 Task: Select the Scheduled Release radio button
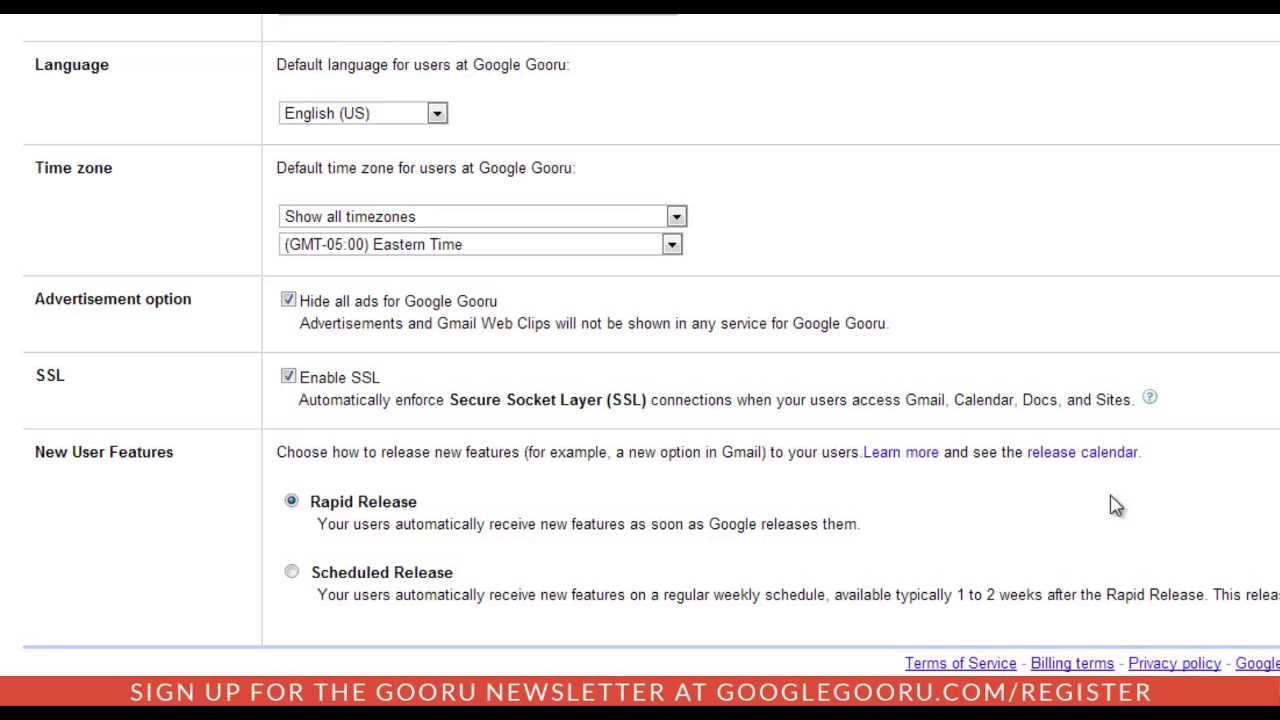click(291, 571)
